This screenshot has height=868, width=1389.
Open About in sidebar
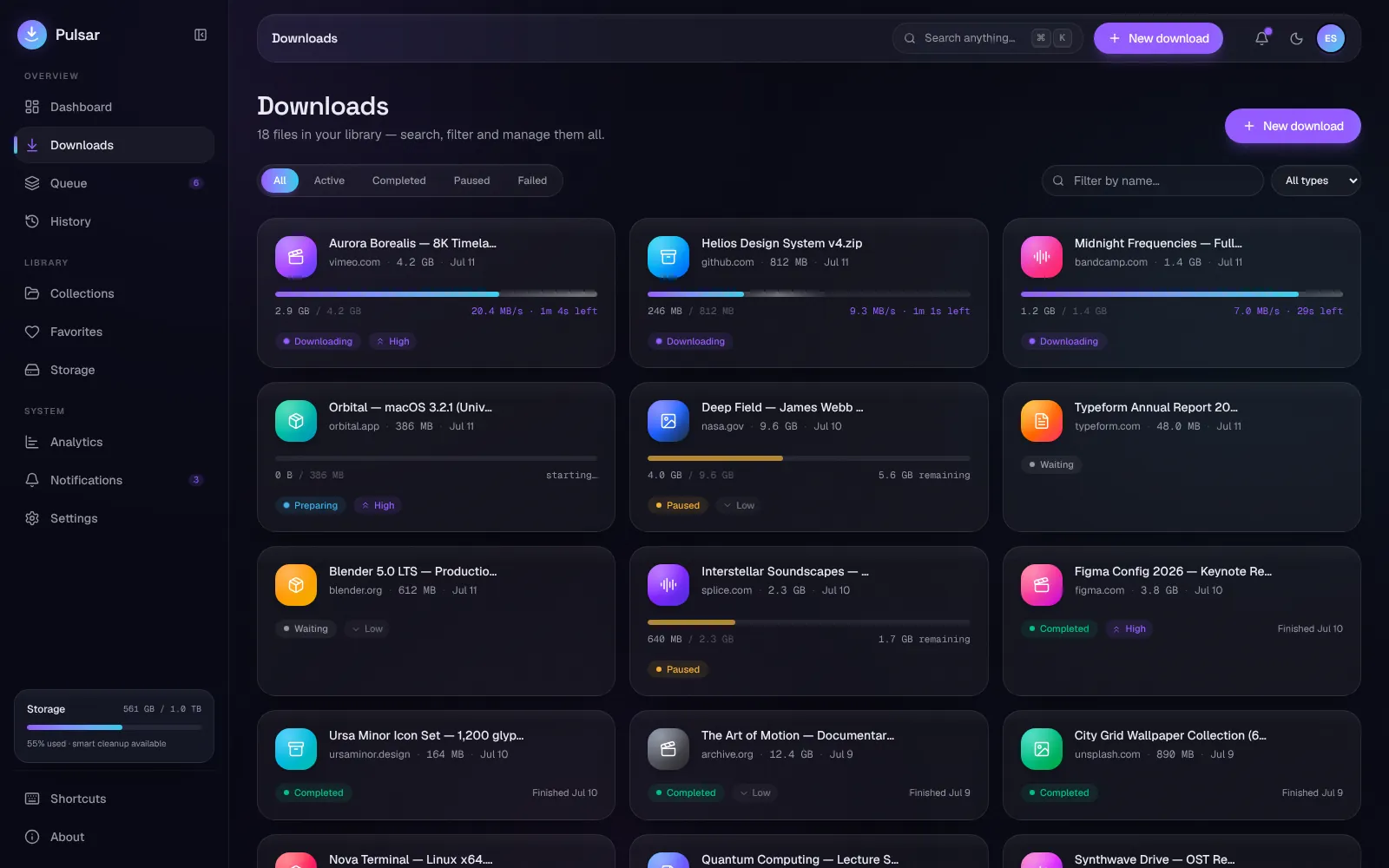[114, 837]
